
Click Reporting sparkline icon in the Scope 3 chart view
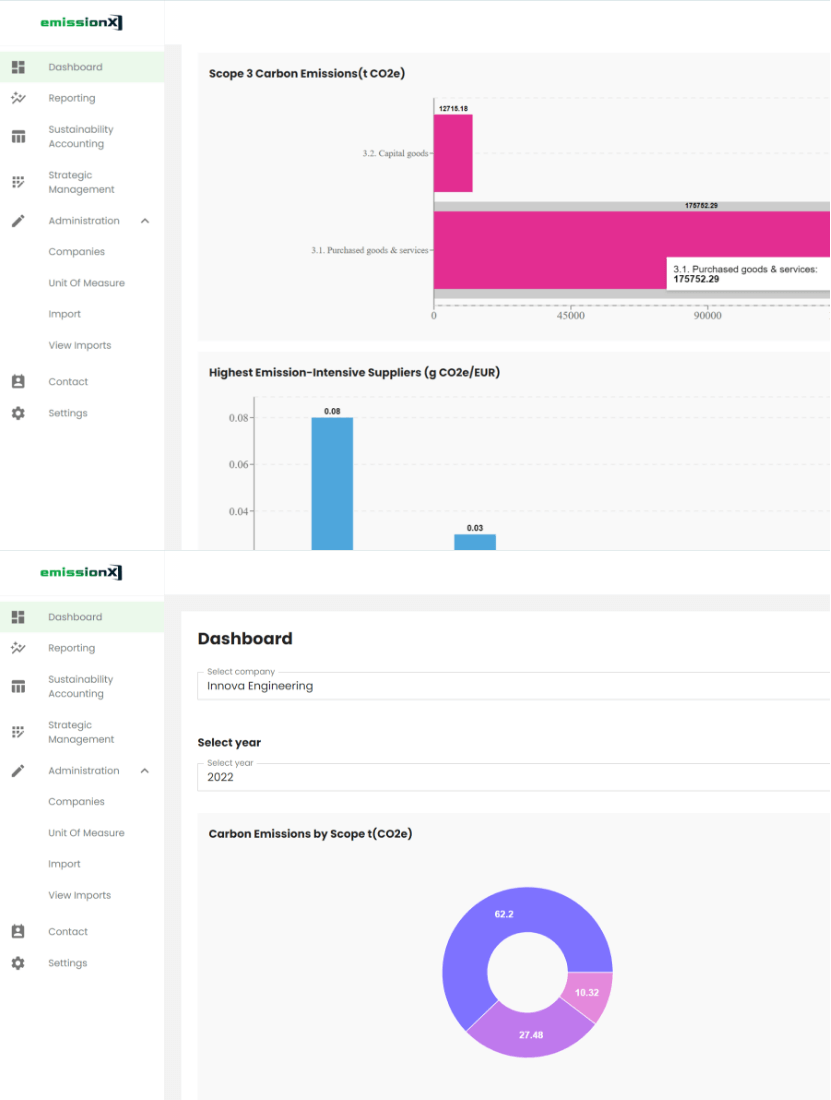tap(18, 98)
